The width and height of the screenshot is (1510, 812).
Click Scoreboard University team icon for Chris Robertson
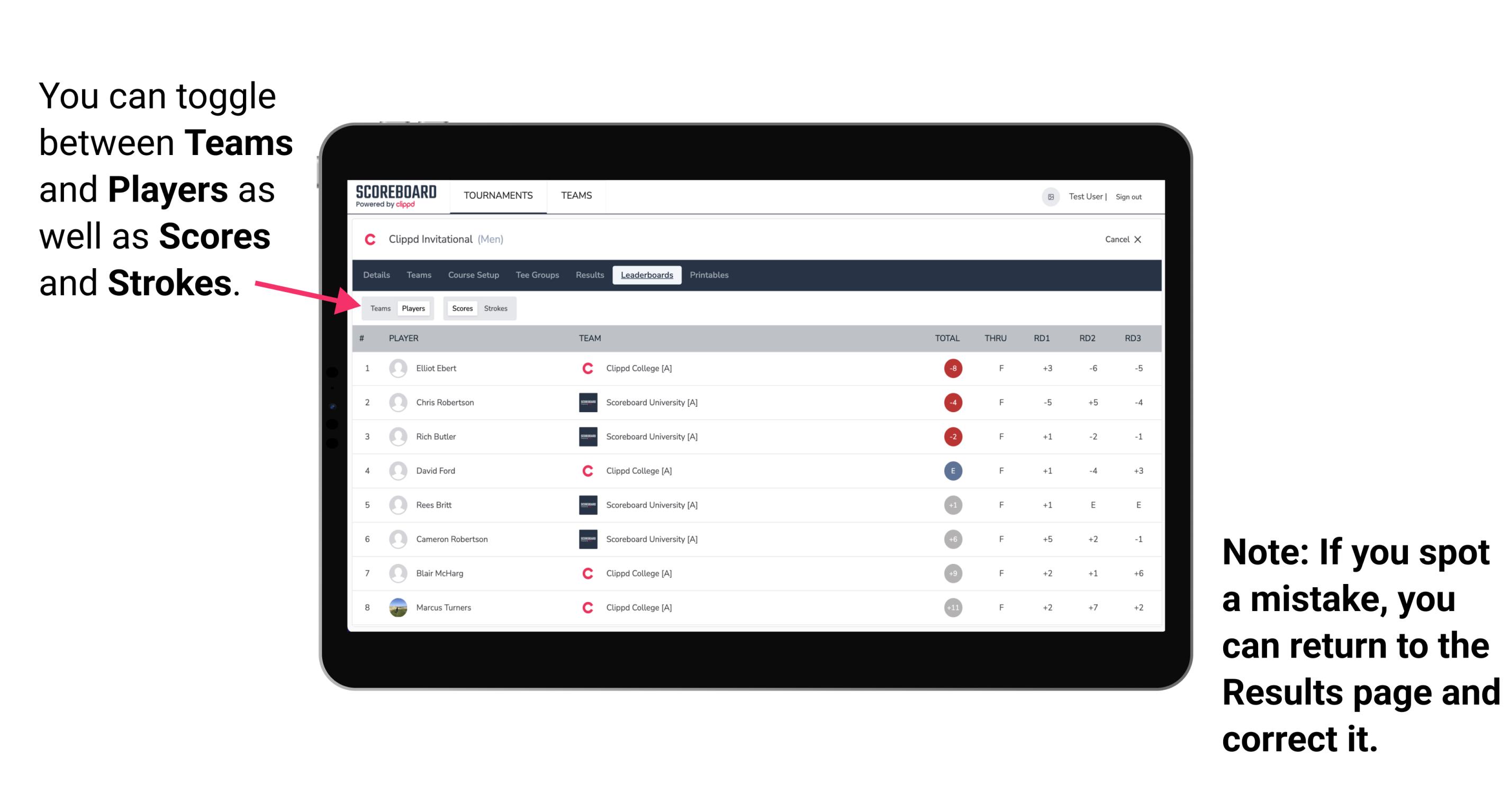[x=586, y=401]
